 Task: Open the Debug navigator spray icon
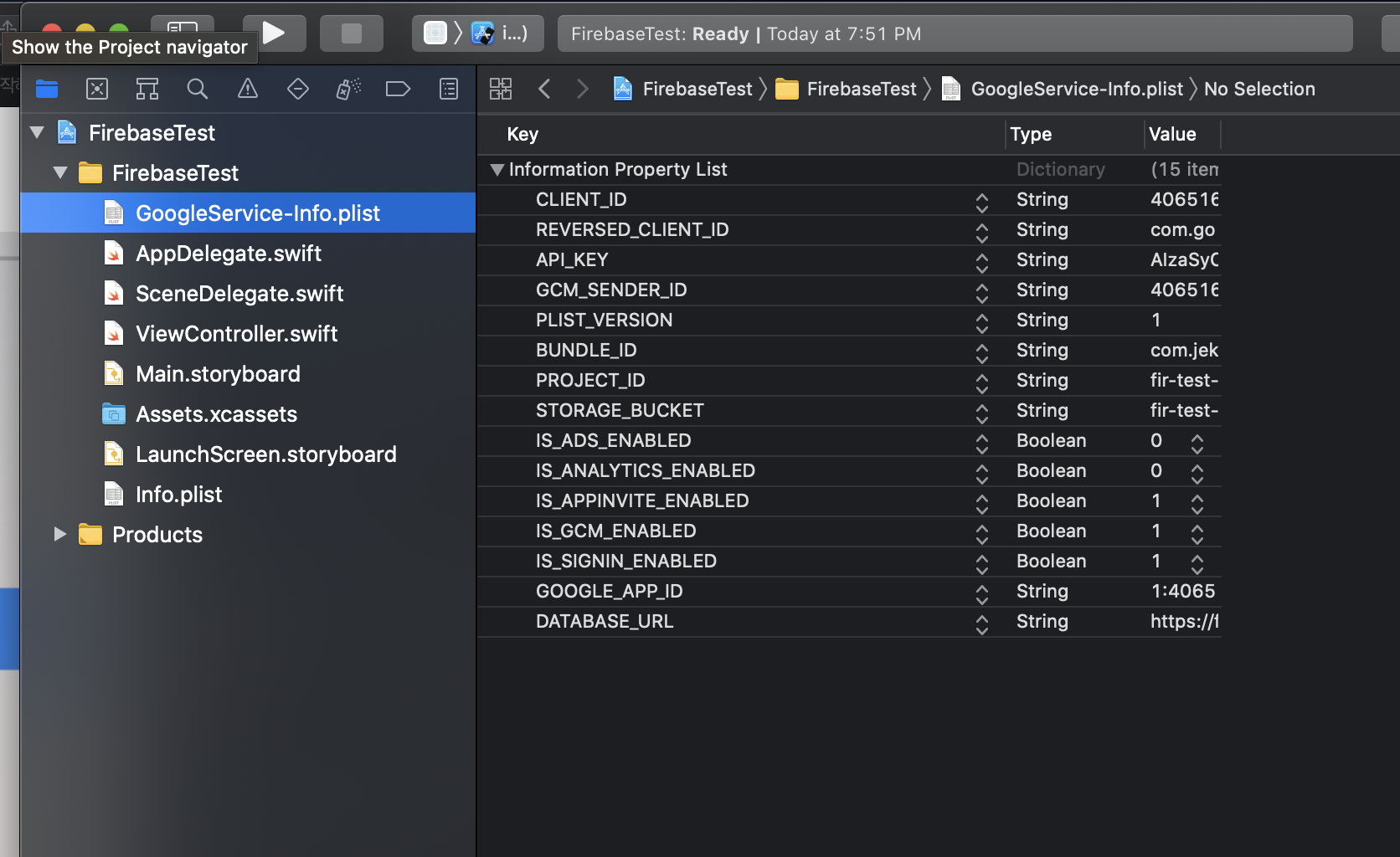348,89
